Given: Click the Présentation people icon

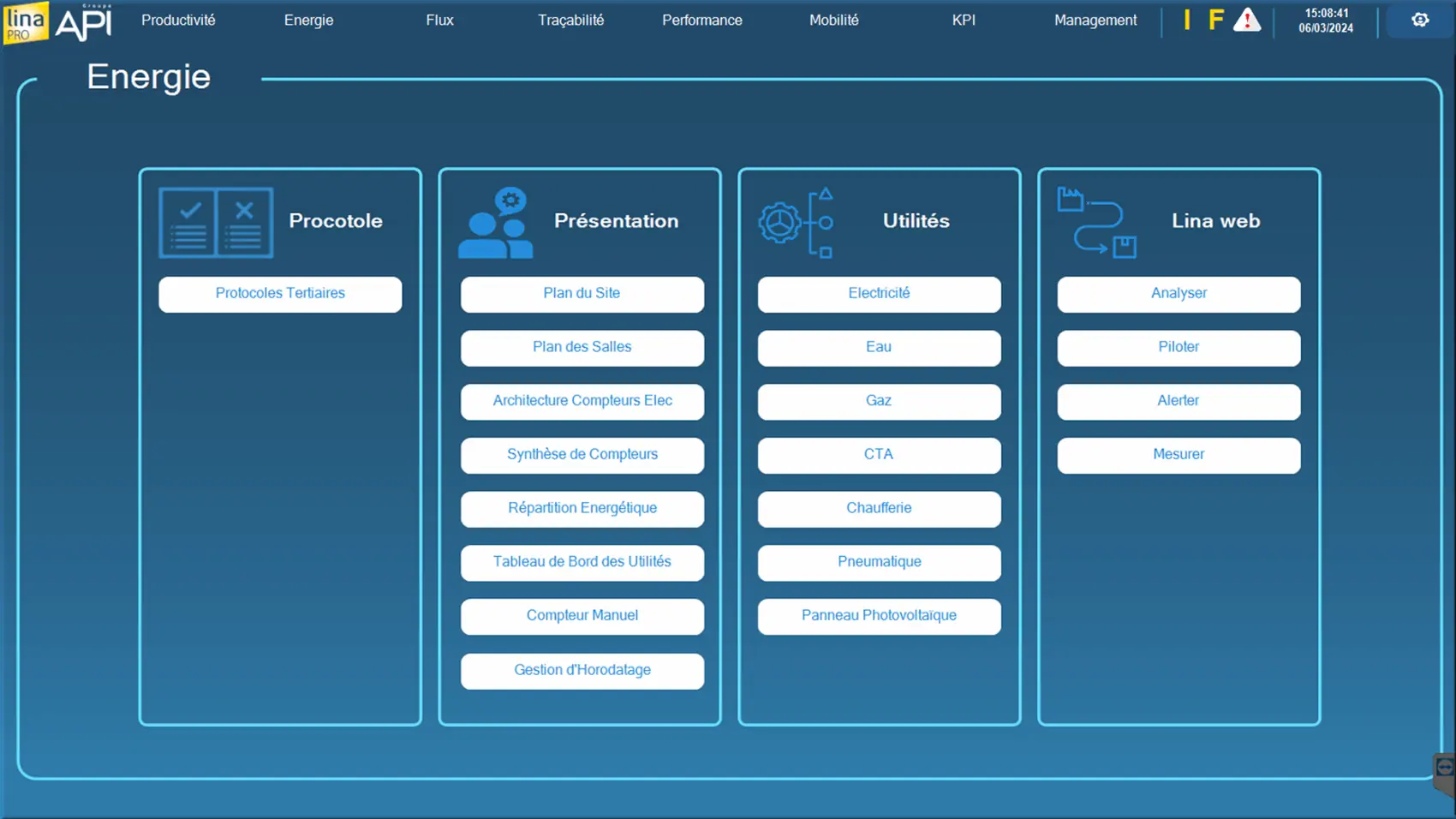Looking at the screenshot, I should [496, 223].
